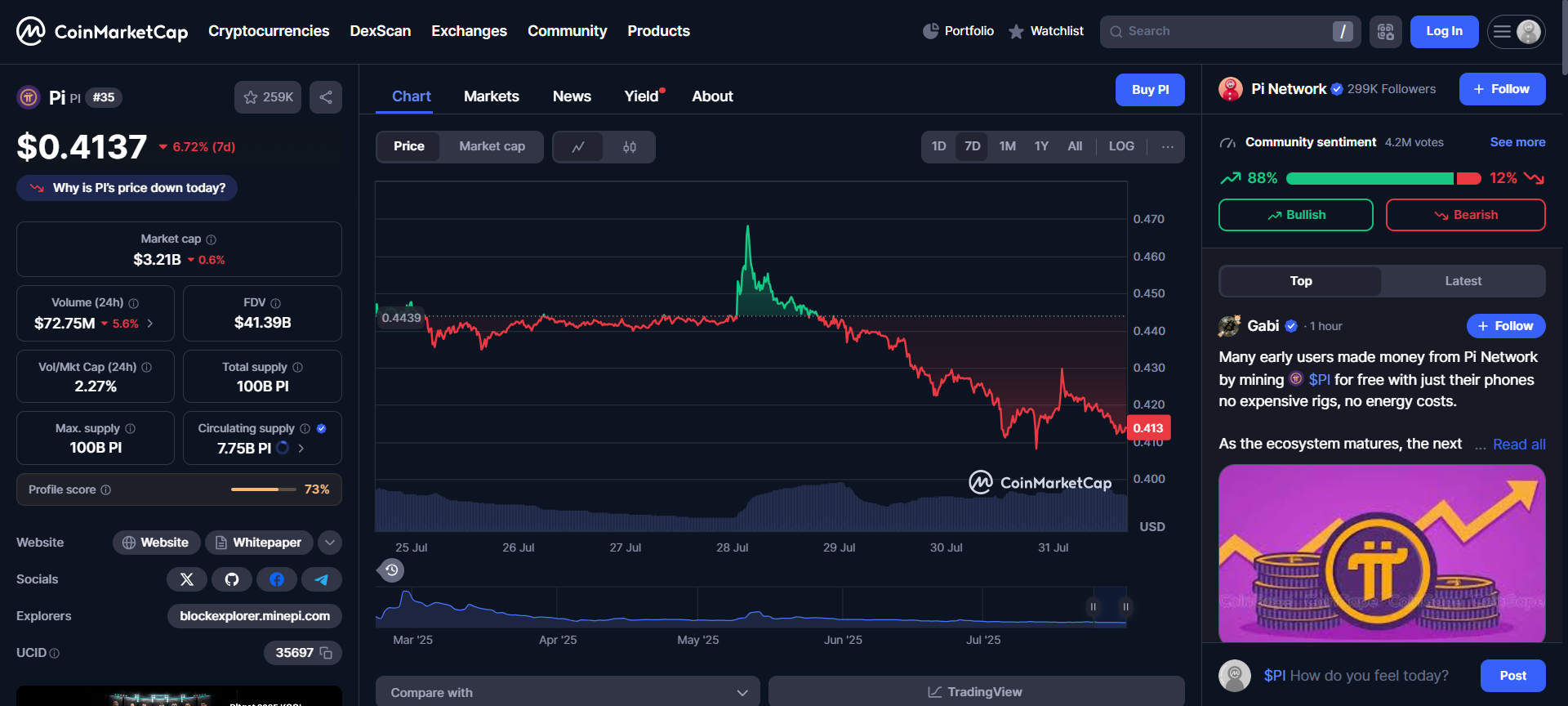Viewport: 1568px width, 706px height.
Task: Follow Pi Network account
Action: 1503,89
